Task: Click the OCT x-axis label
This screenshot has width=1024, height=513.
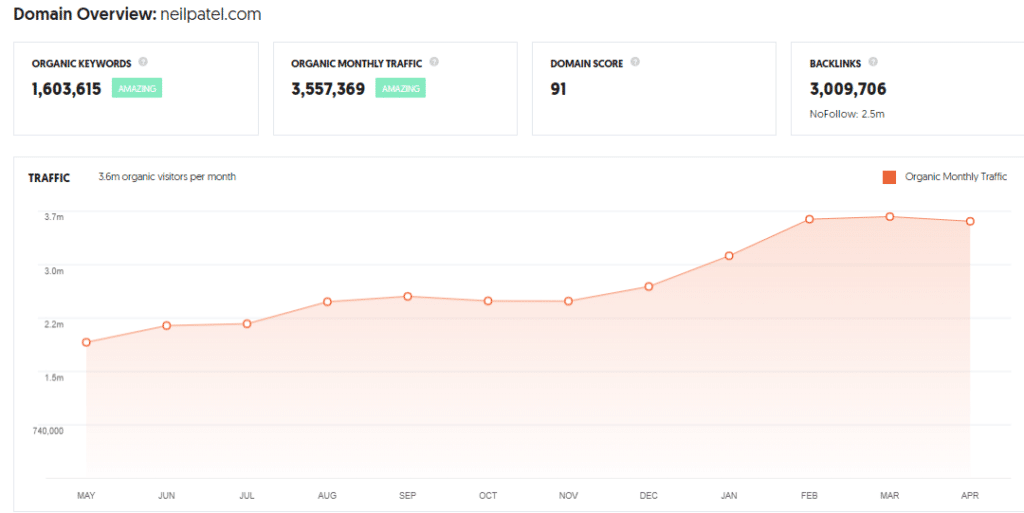Action: coord(488,496)
